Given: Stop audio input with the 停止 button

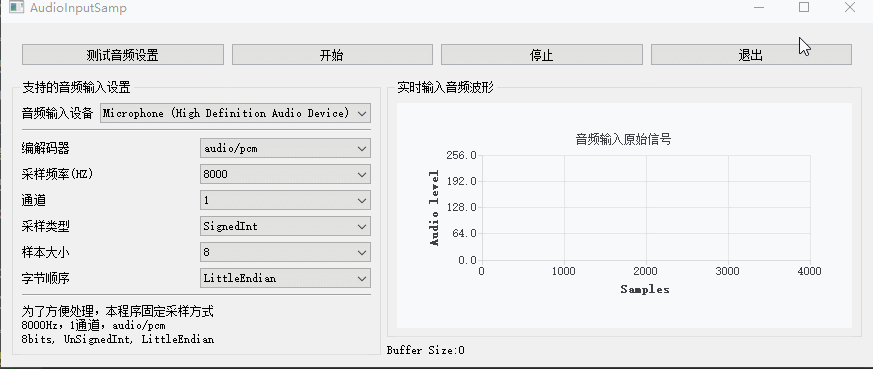Looking at the screenshot, I should [x=542, y=55].
